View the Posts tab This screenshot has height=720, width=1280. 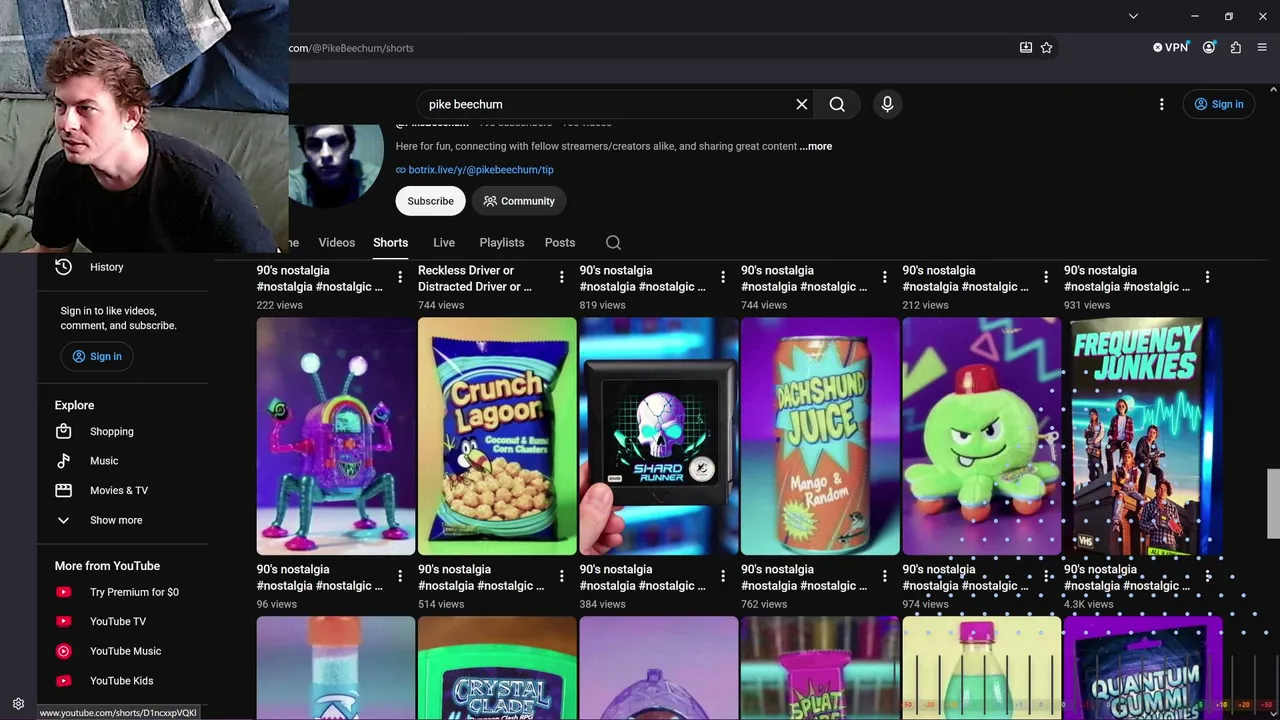[560, 243]
